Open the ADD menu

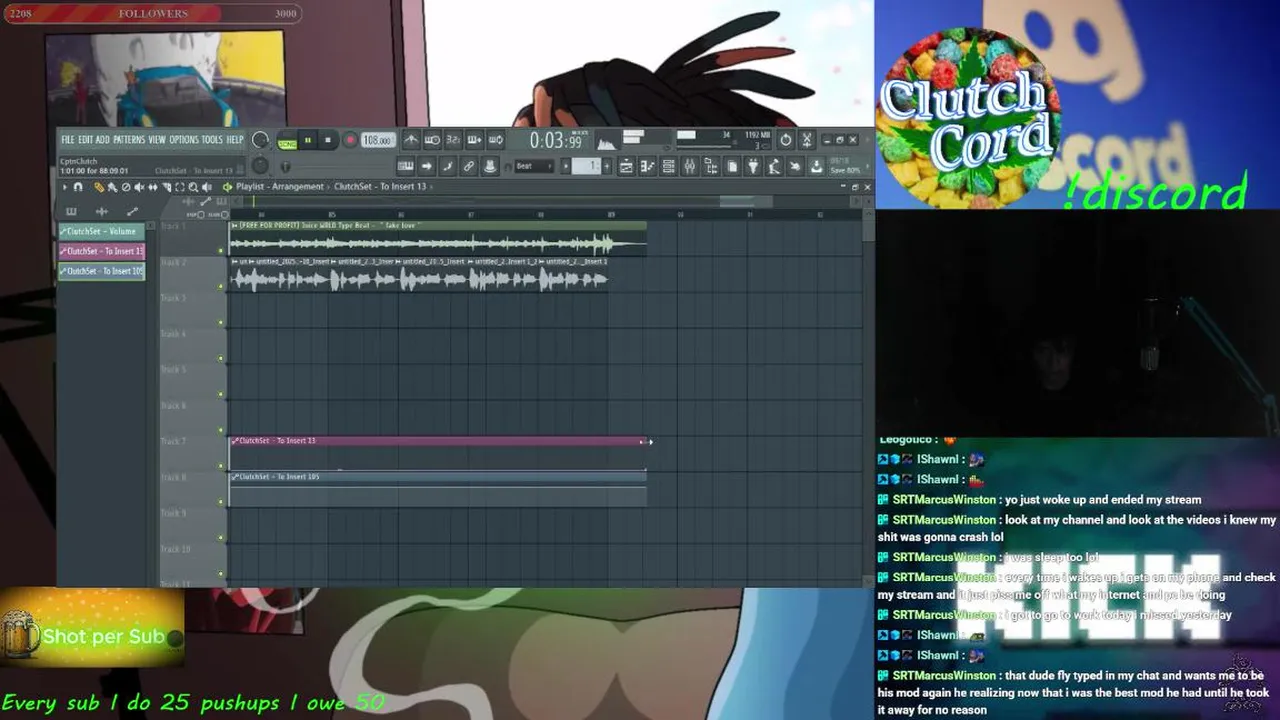point(102,140)
